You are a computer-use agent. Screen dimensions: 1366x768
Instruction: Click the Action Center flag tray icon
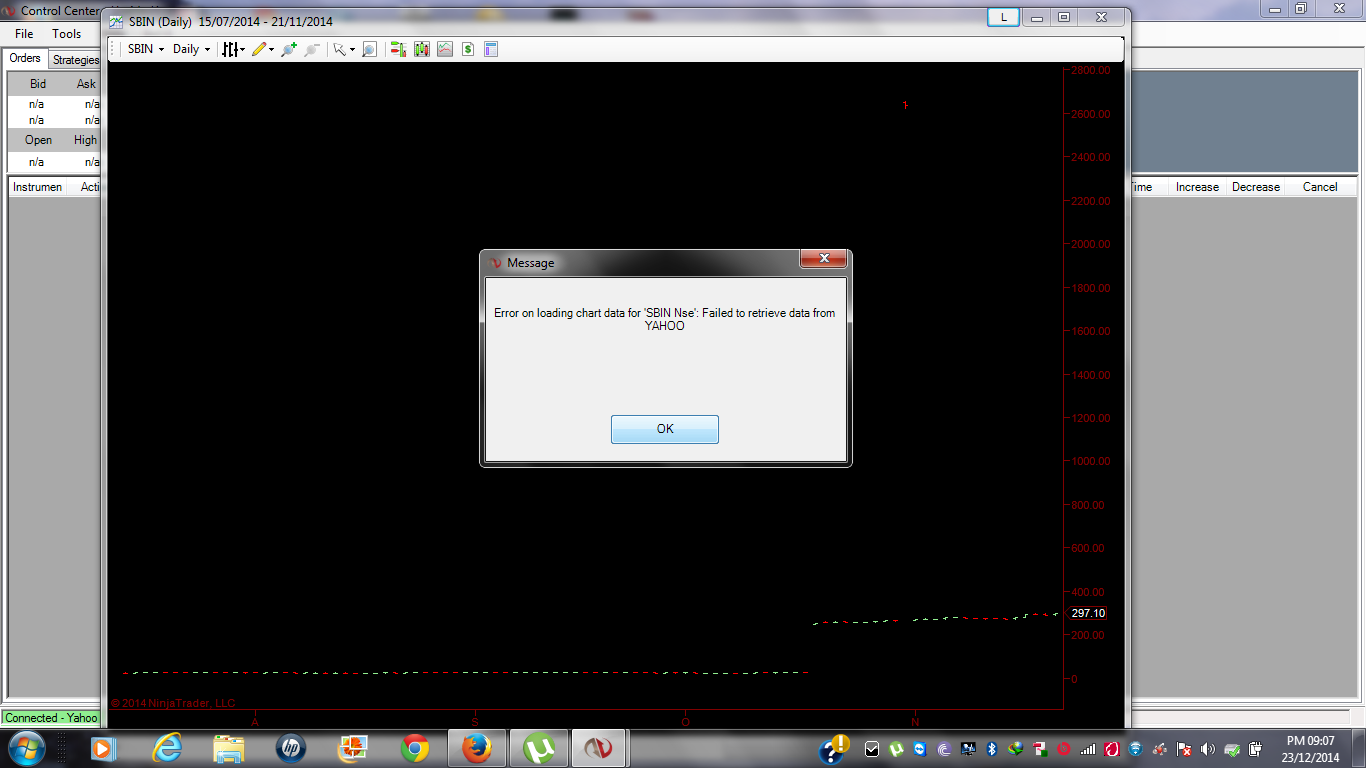tap(1184, 749)
